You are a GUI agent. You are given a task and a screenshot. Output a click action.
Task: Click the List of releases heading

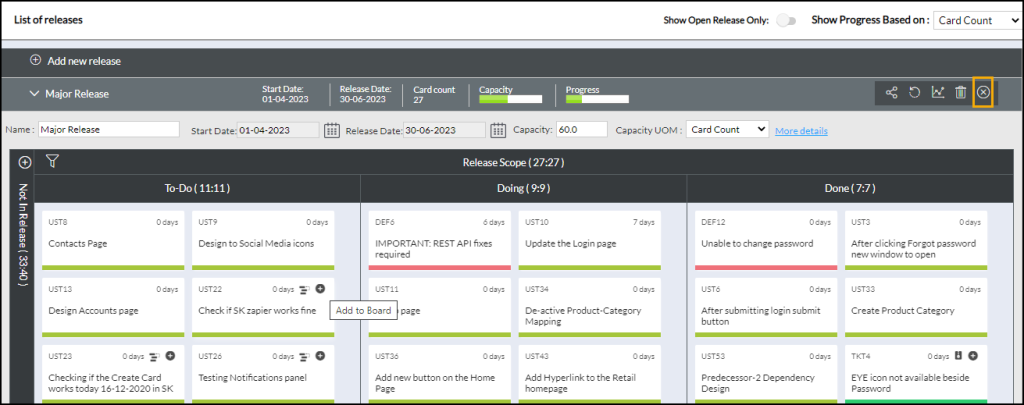tap(48, 20)
